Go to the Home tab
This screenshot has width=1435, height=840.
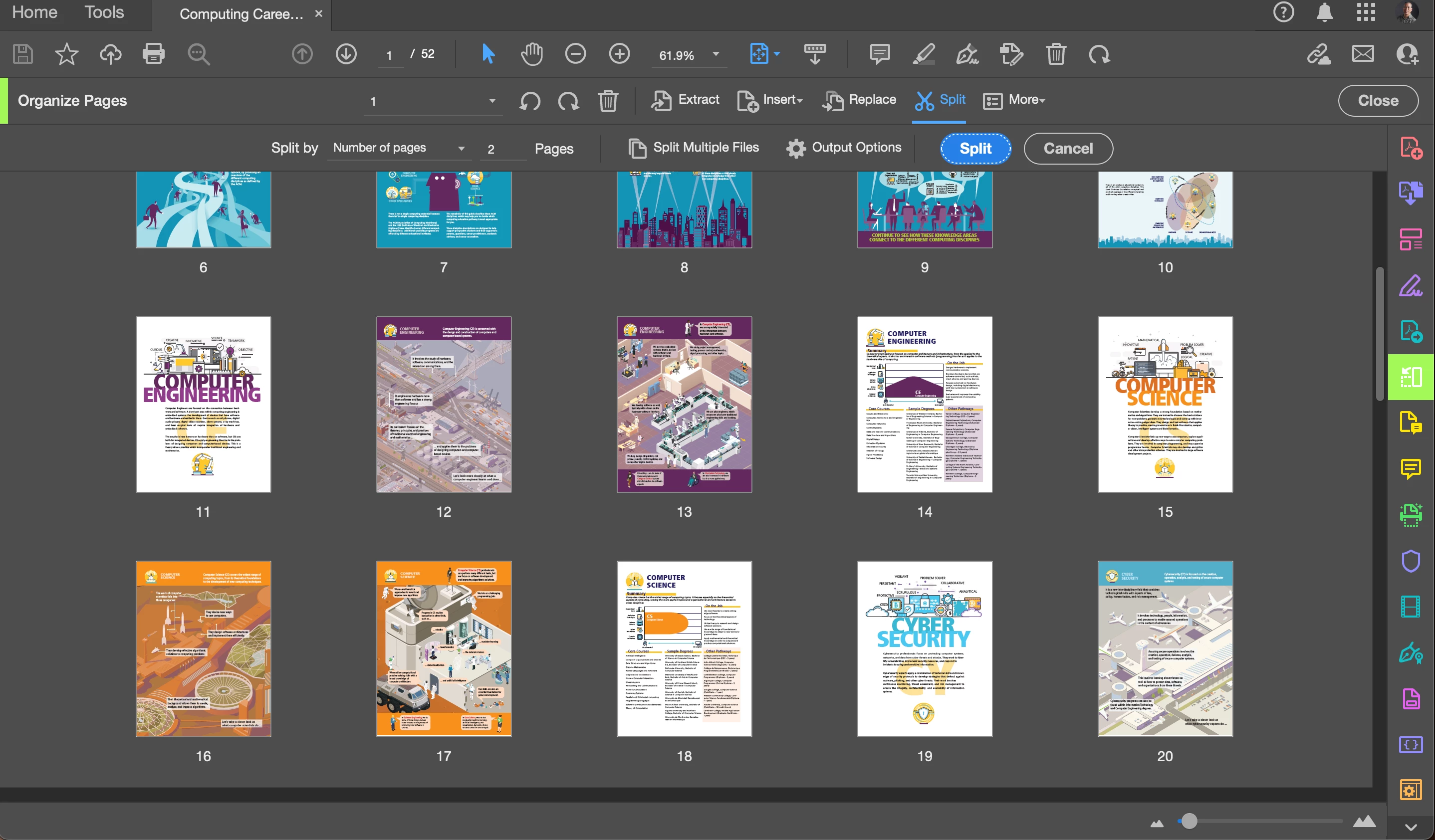(x=34, y=12)
